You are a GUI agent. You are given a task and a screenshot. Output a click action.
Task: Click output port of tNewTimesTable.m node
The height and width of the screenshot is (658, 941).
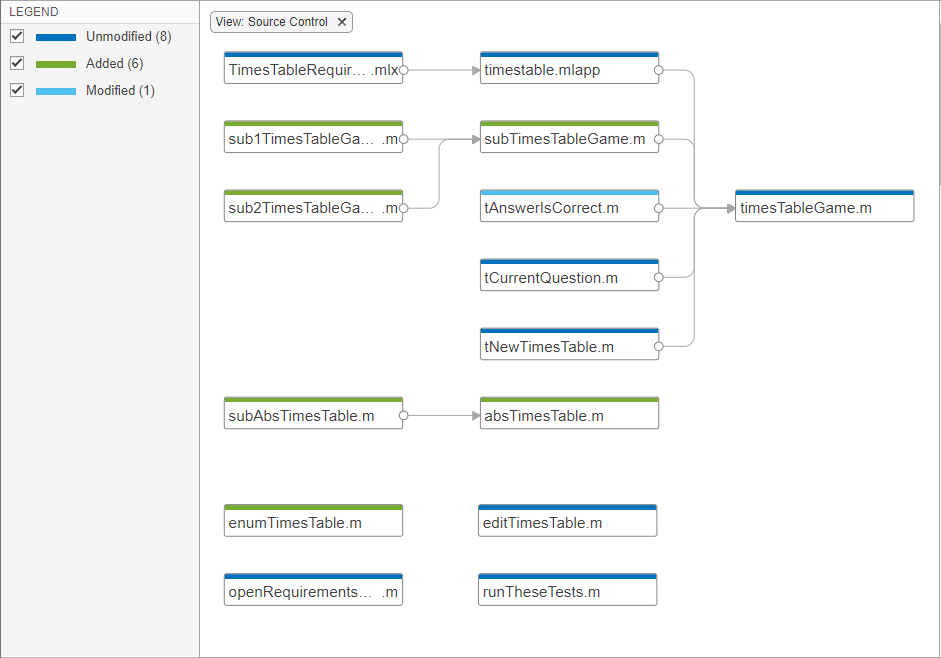click(659, 347)
